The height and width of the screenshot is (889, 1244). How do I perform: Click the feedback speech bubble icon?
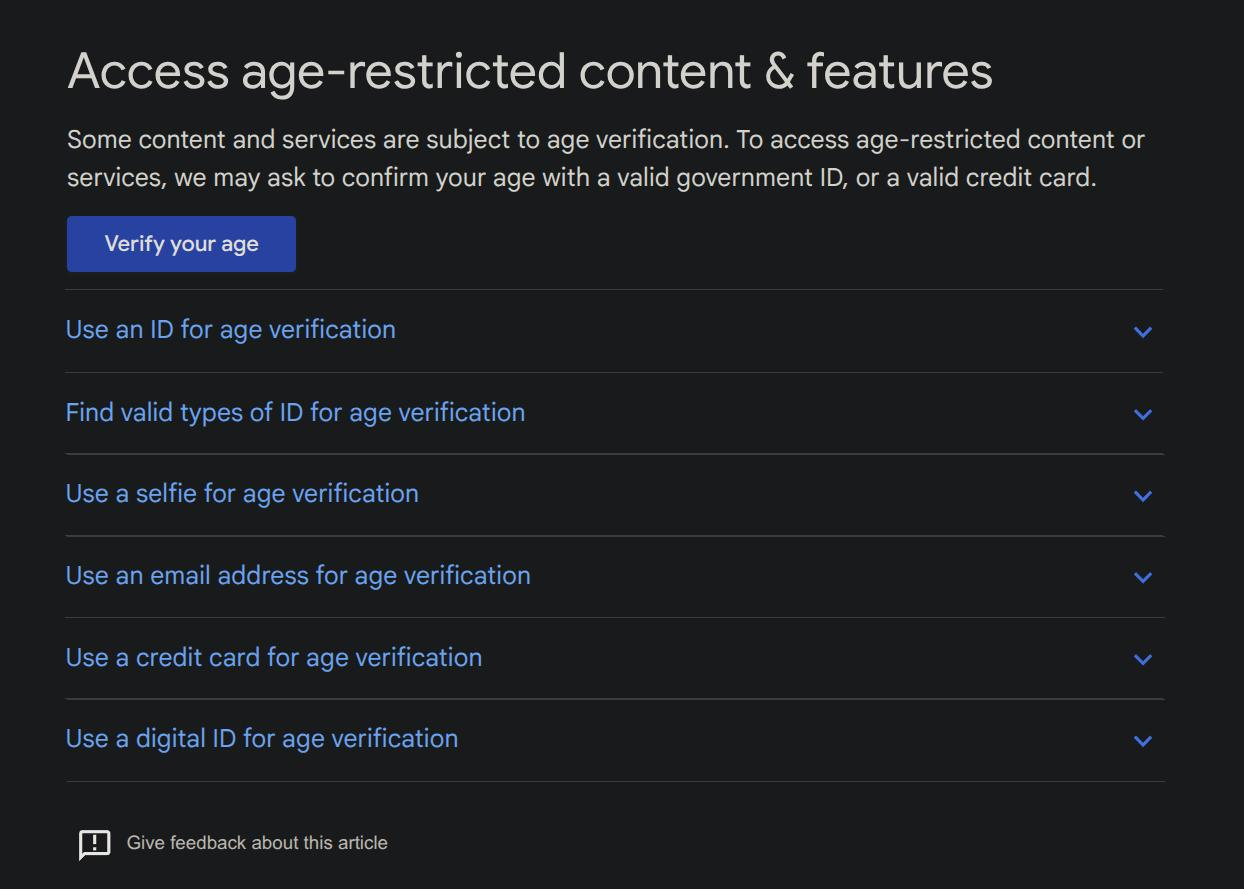95,844
